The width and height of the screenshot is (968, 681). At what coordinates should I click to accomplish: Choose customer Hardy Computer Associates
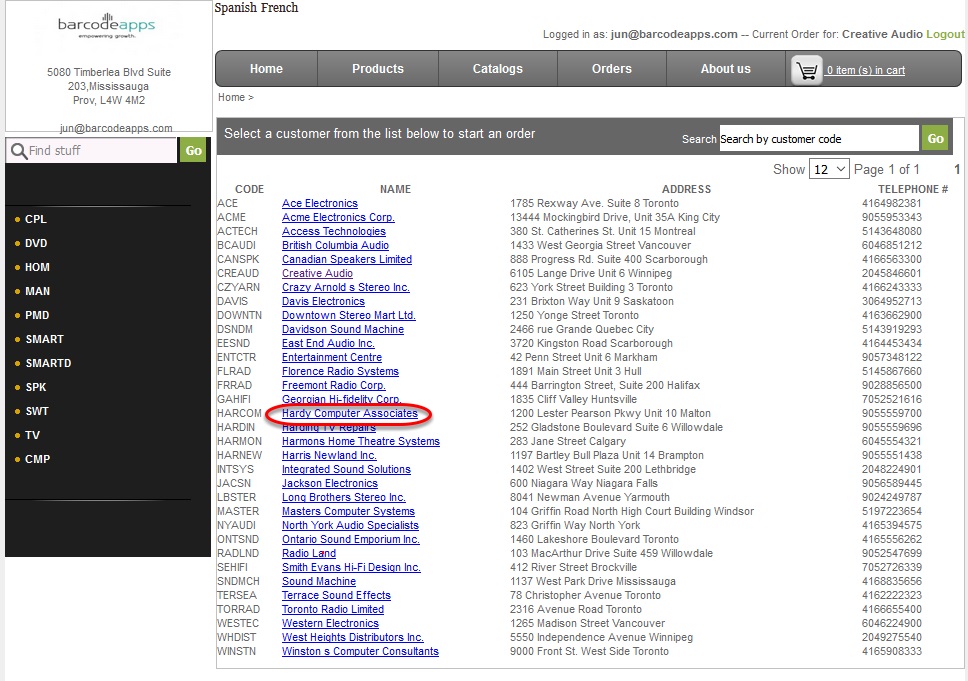(349, 413)
